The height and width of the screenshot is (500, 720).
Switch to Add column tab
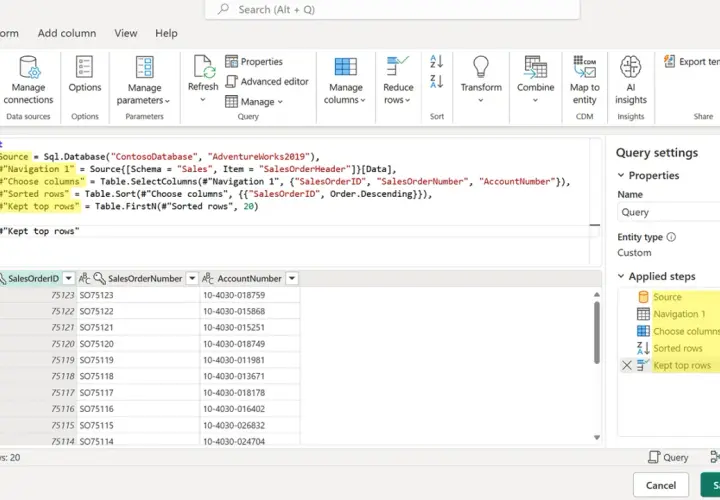tap(67, 33)
